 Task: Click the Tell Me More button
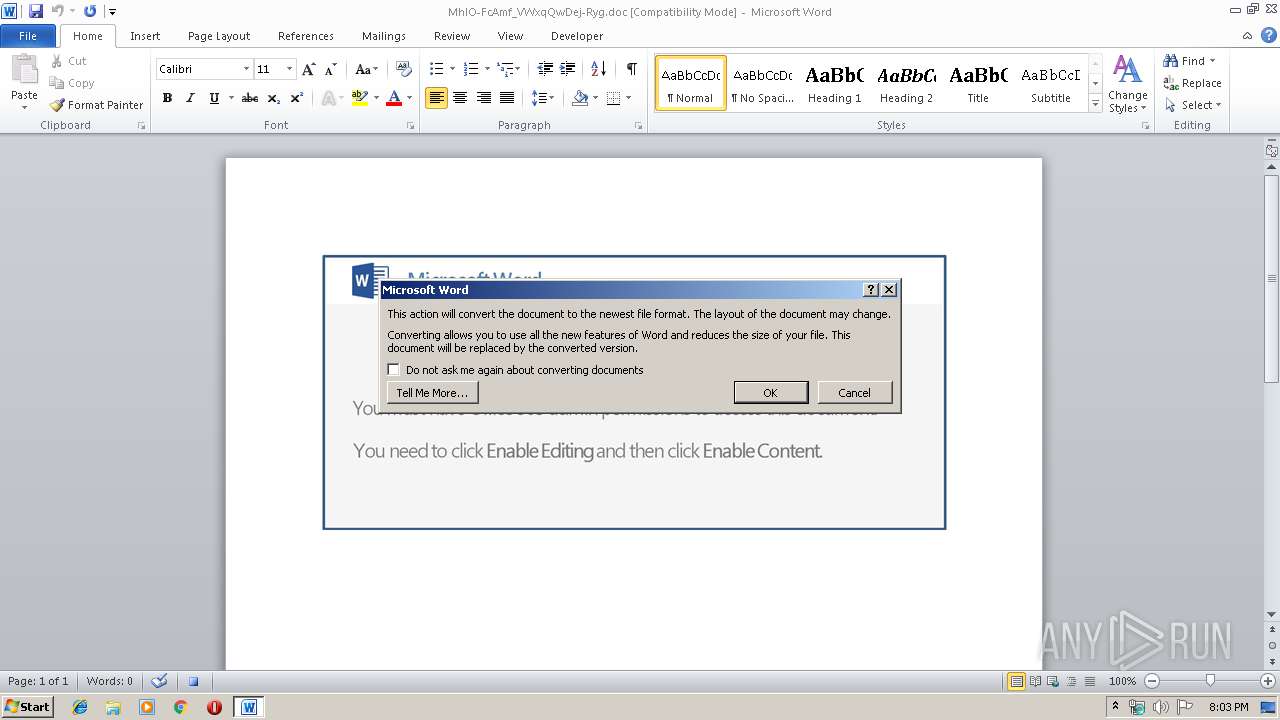tap(432, 393)
